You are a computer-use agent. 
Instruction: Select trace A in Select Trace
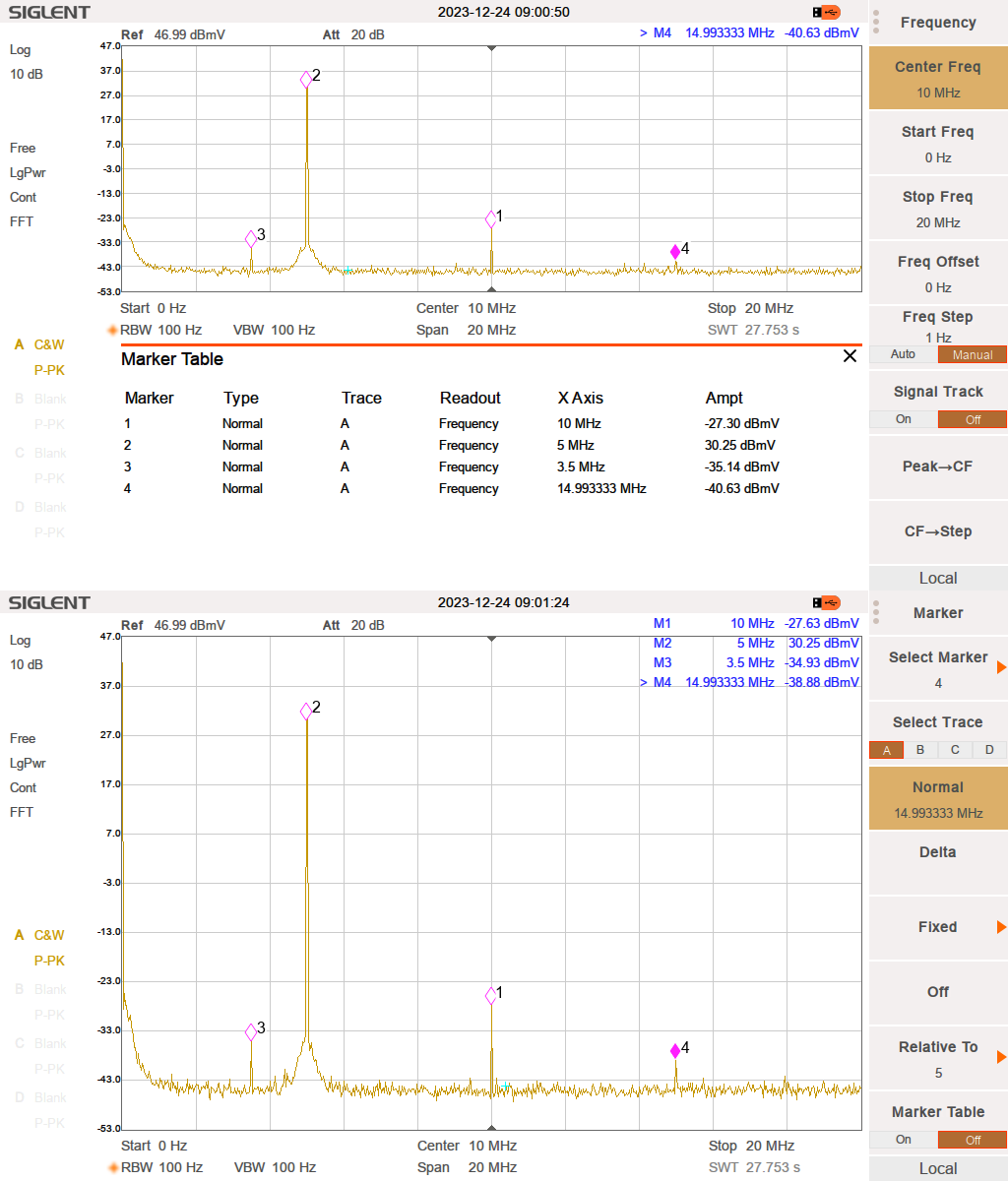pyautogui.click(x=886, y=750)
